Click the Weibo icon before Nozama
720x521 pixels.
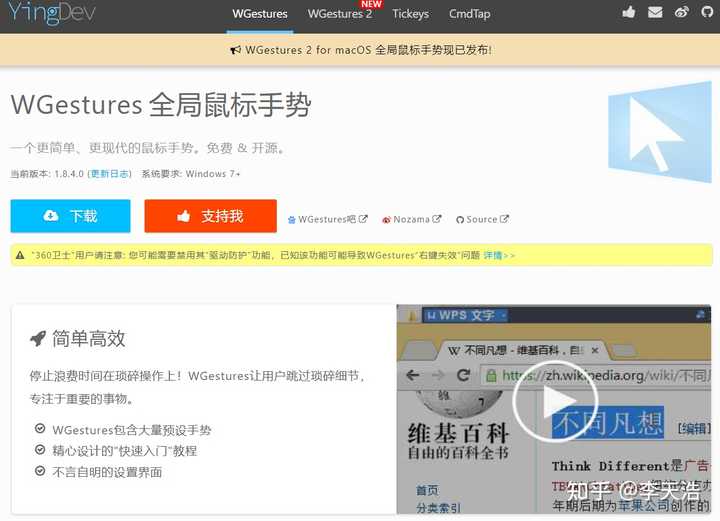[386, 220]
